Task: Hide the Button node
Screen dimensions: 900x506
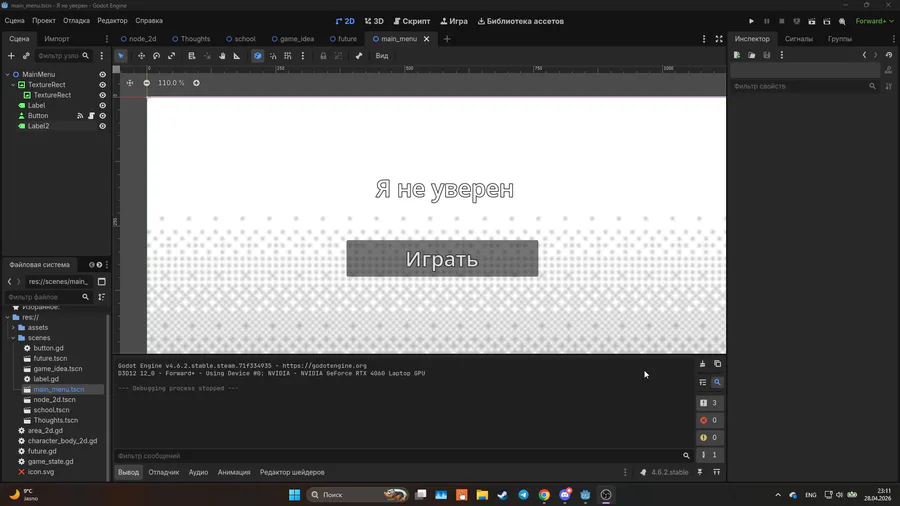Action: point(102,116)
